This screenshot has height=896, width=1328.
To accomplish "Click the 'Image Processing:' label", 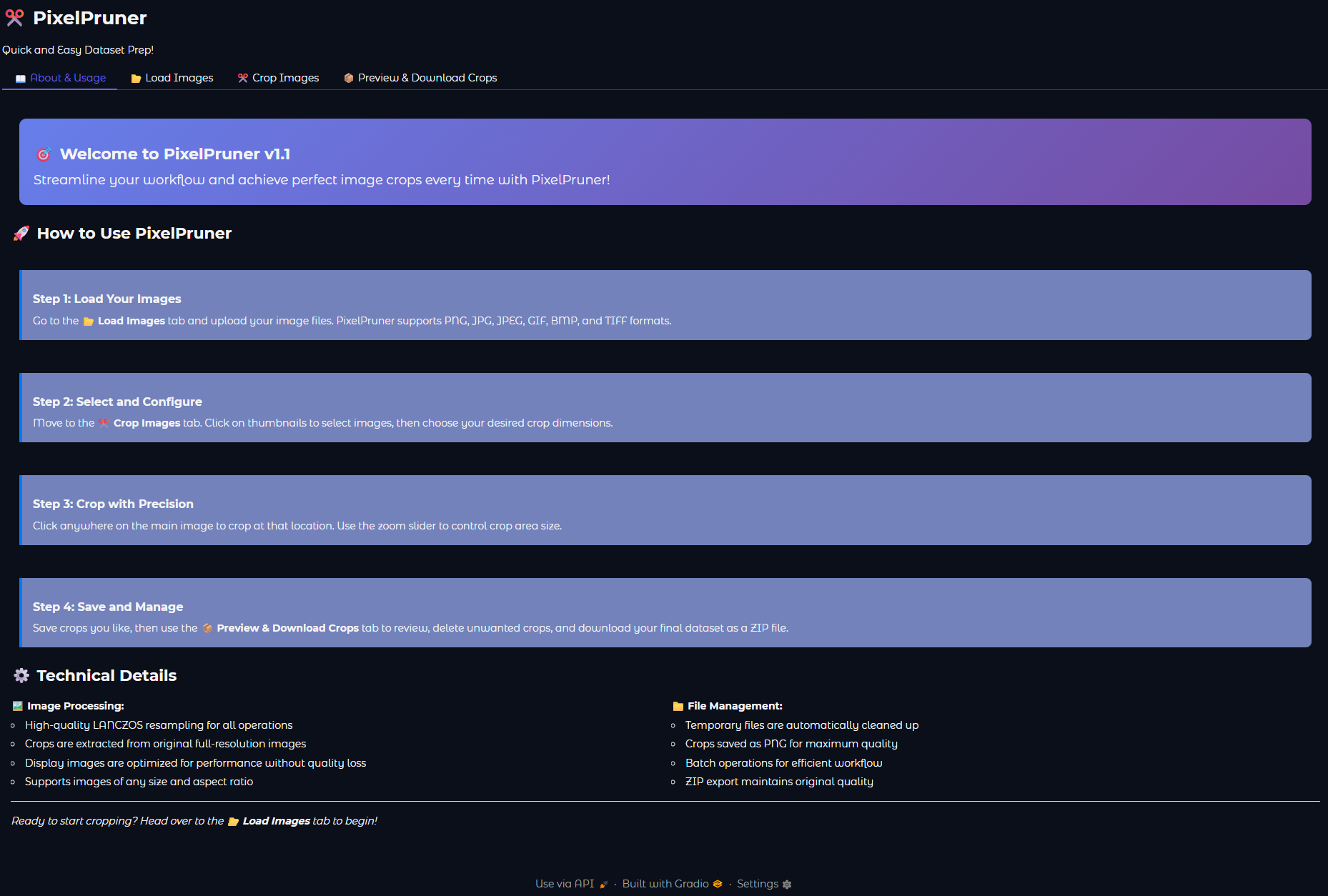I will [x=76, y=706].
